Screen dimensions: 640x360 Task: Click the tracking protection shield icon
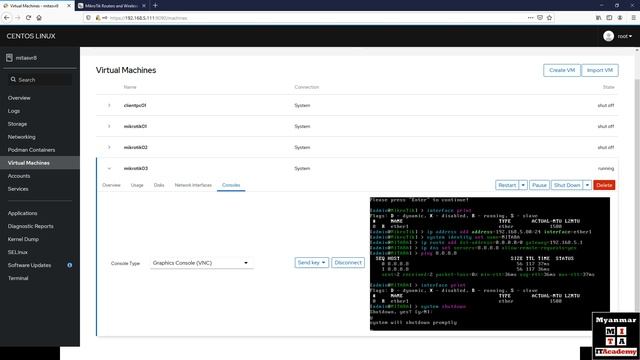pyautogui.click(x=88, y=18)
